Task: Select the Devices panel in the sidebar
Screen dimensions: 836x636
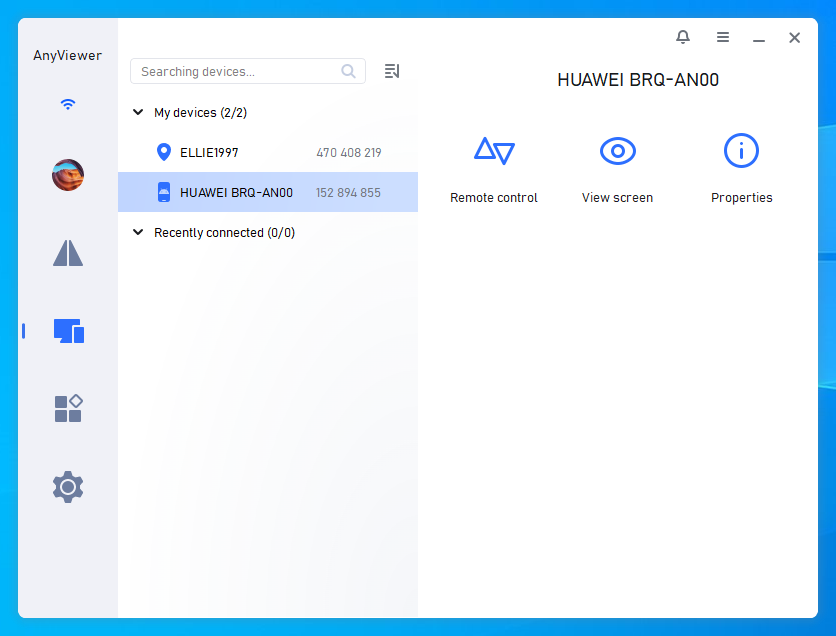Action: (x=68, y=330)
